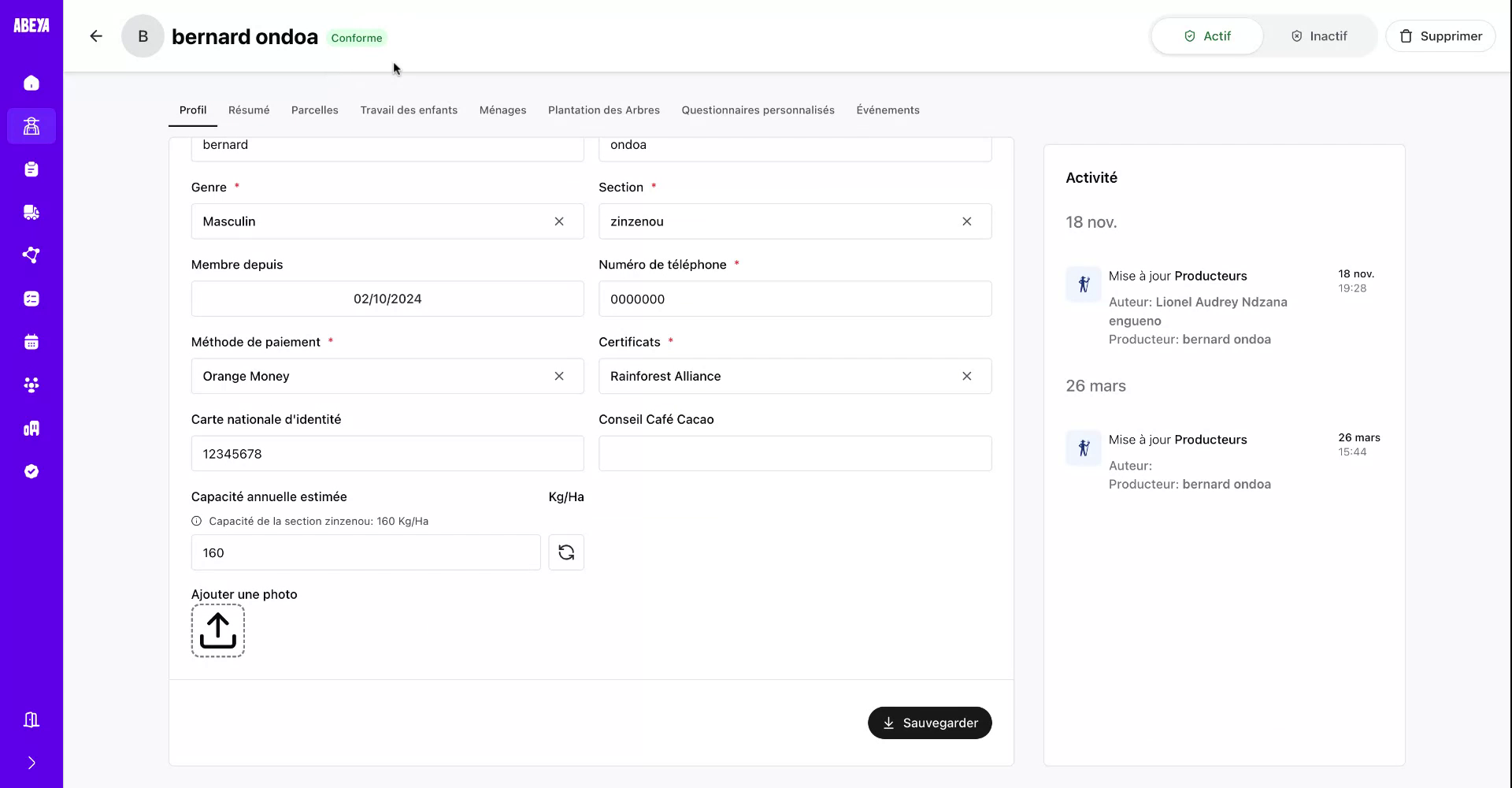Clear the Rainforest Alliance certificate

[967, 376]
